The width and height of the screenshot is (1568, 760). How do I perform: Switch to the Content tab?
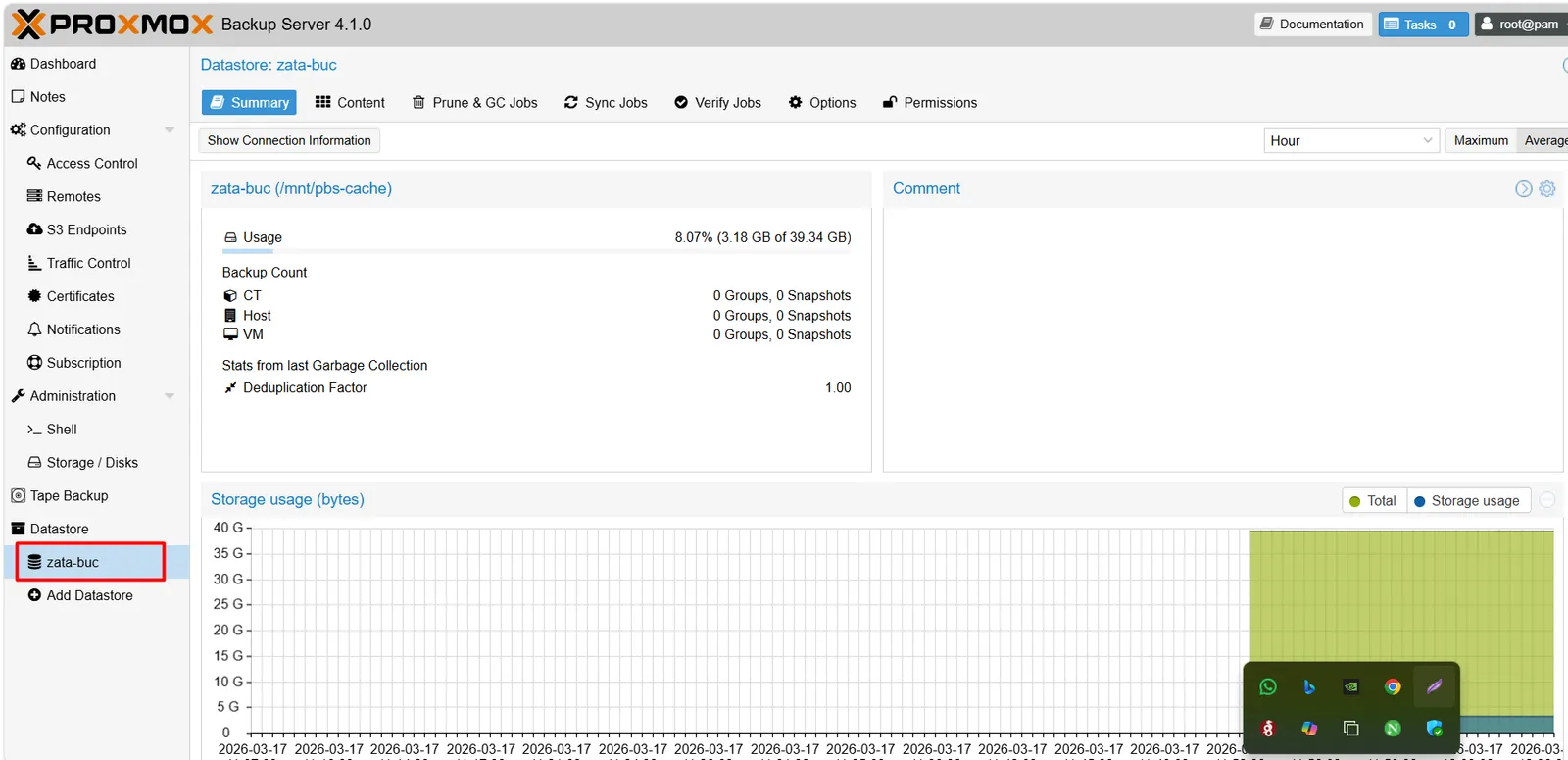tap(350, 103)
